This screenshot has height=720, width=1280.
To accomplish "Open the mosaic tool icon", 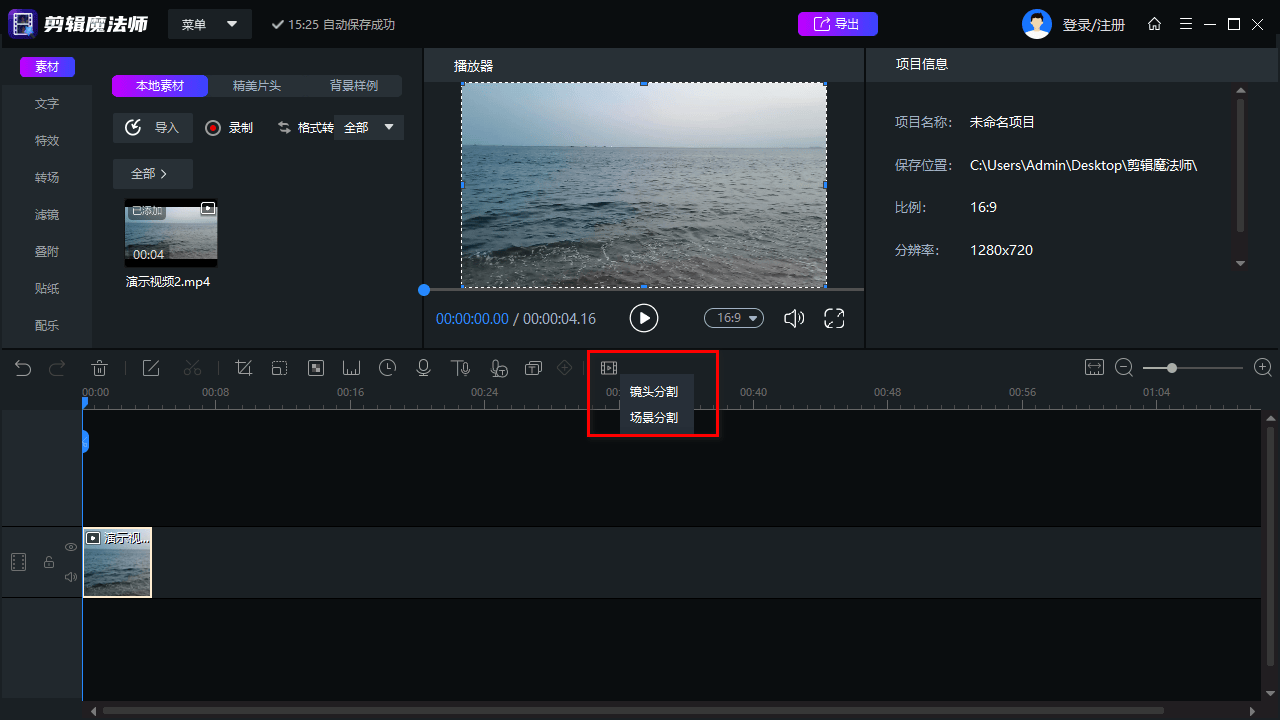I will pos(316,368).
